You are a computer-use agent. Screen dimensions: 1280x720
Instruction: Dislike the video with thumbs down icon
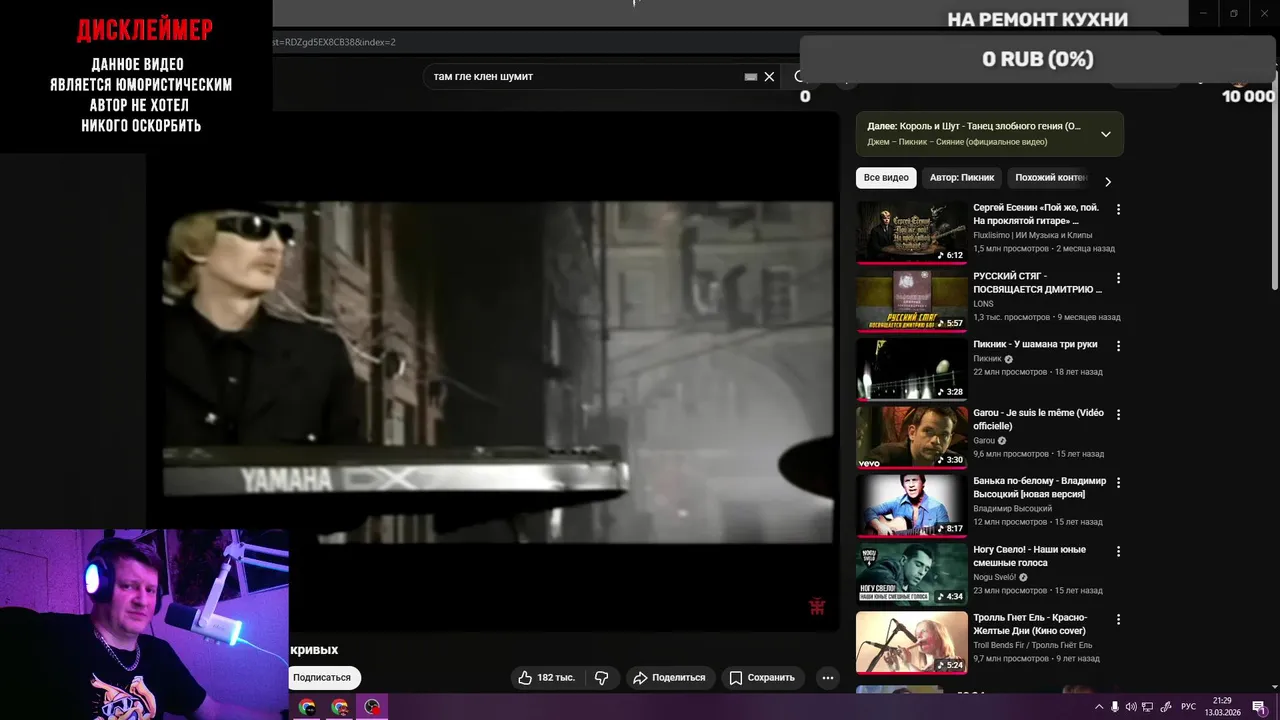click(x=601, y=678)
